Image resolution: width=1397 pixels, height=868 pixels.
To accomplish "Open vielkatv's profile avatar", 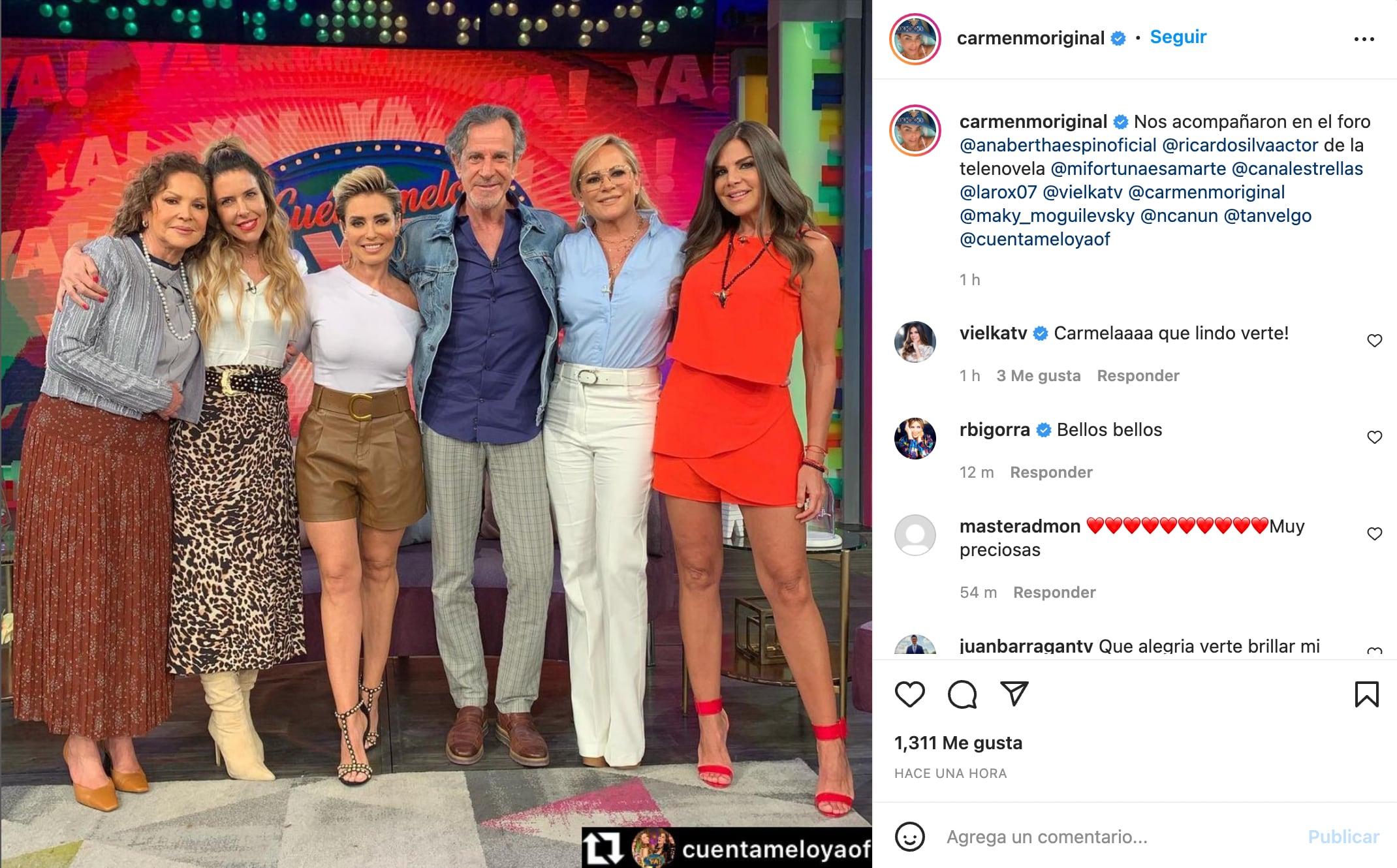I will (x=915, y=341).
